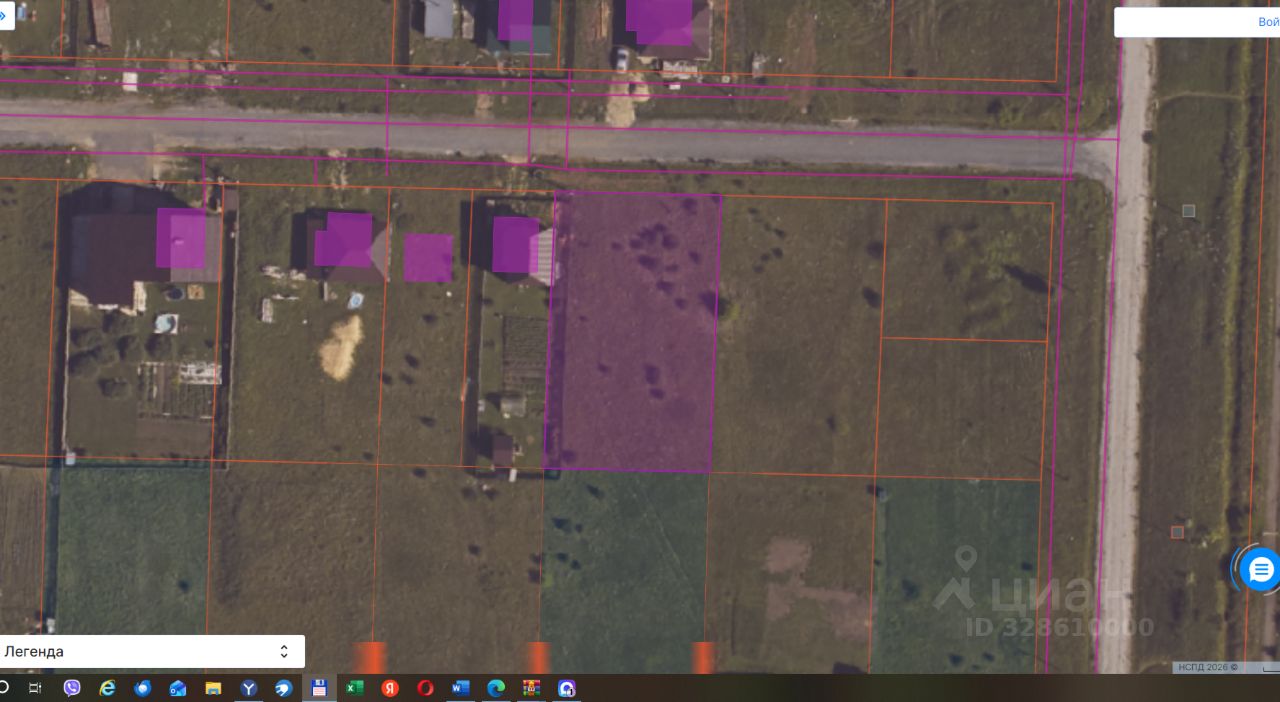Viewport: 1280px width, 702px height.
Task: Open Microsoft Edge from taskbar
Action: [x=496, y=688]
